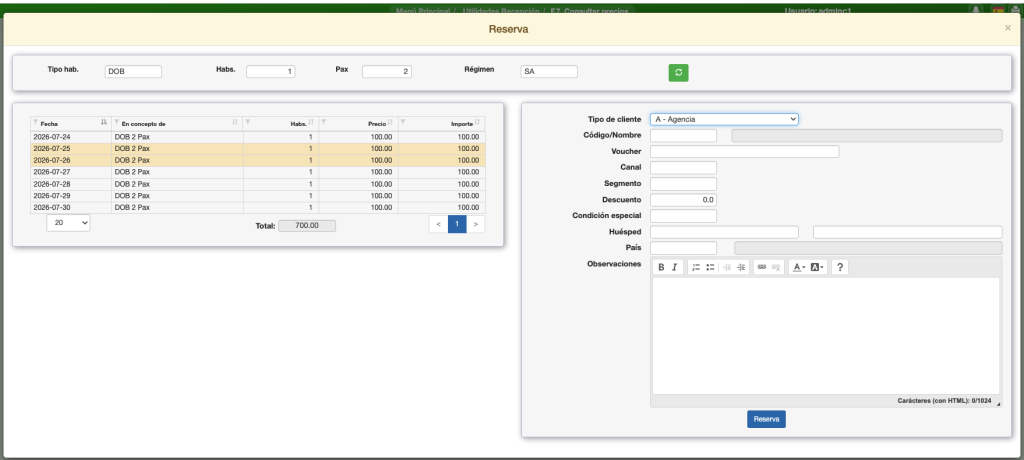Image resolution: width=1024 pixels, height=460 pixels.
Task: Click the Código/Nombre code input
Action: point(683,136)
